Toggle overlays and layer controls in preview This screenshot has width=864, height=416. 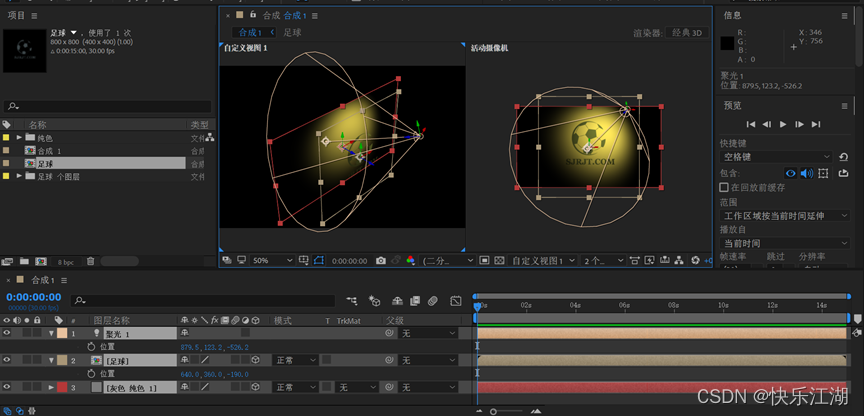tap(823, 174)
